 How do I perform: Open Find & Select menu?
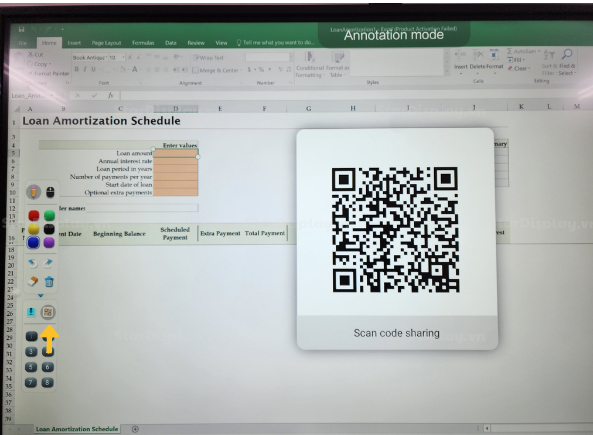coord(567,62)
